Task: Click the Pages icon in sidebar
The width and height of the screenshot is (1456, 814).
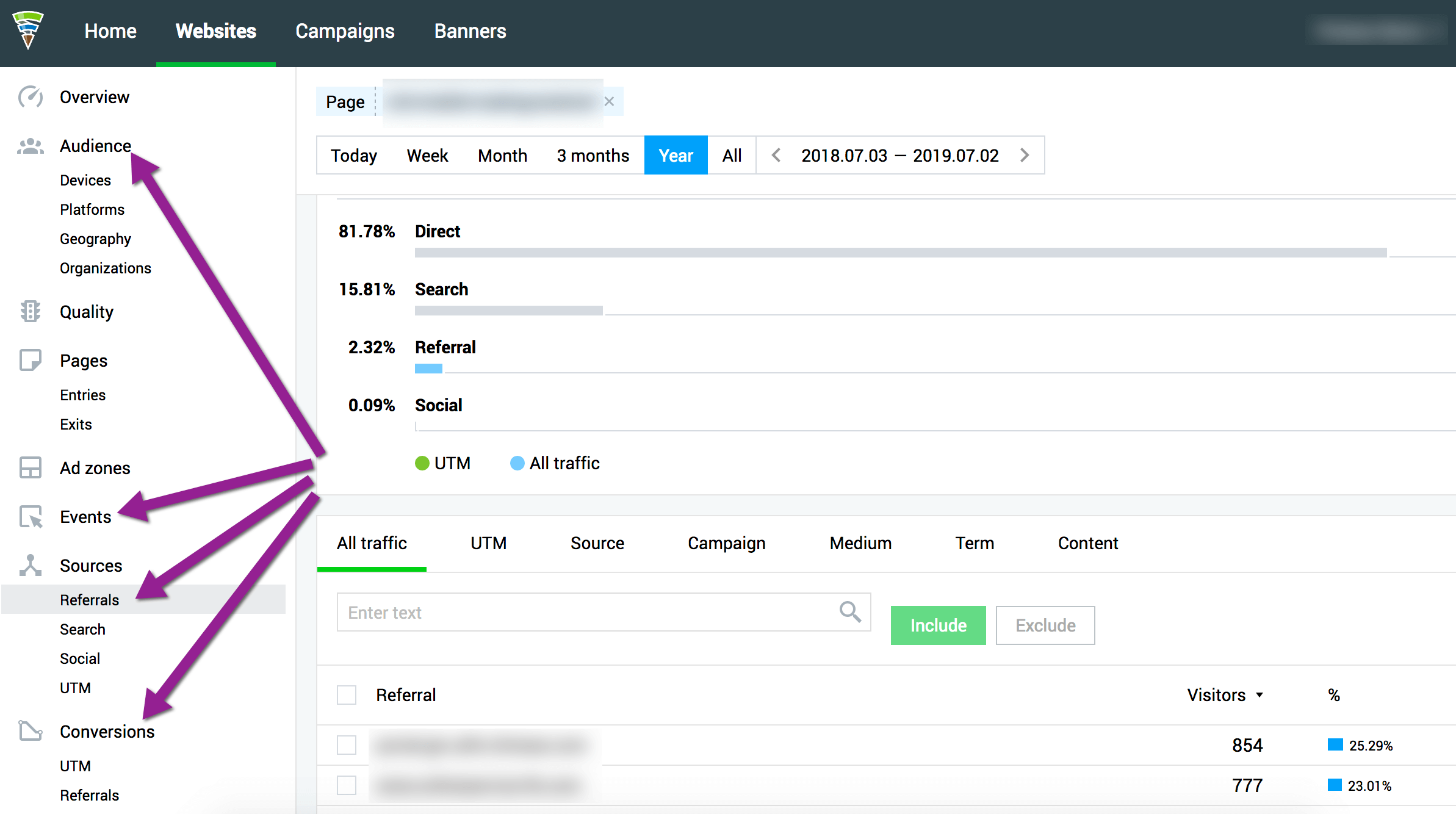Action: click(29, 359)
